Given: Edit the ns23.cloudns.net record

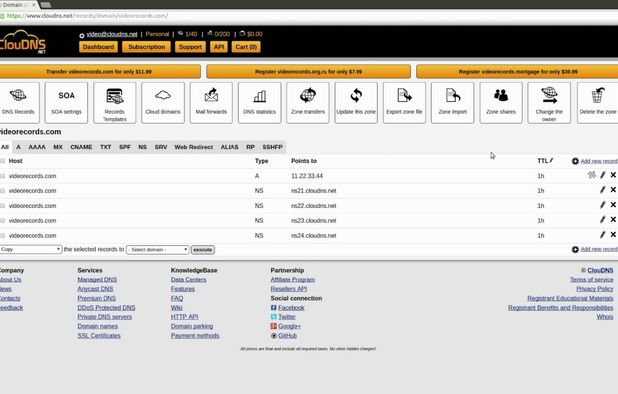Looking at the screenshot, I should click(x=603, y=220).
